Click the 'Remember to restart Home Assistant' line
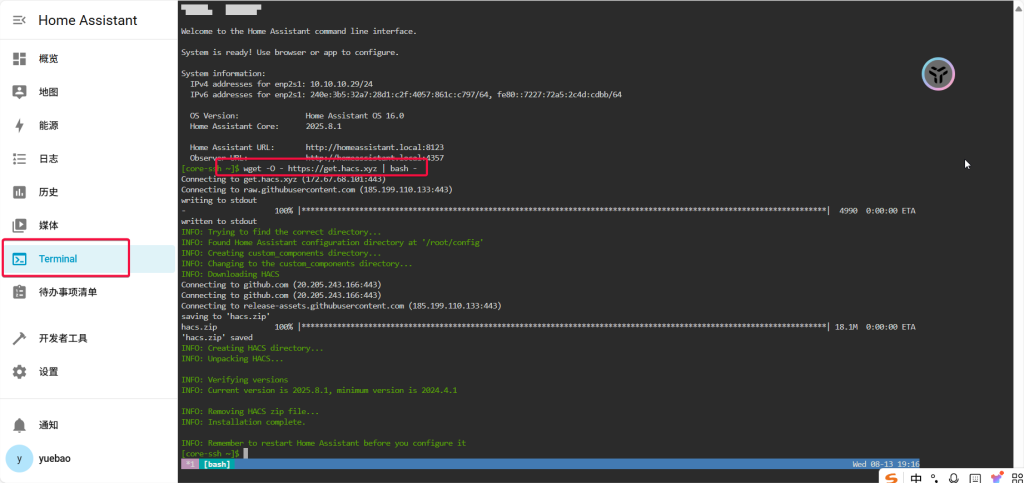The image size is (1024, 483). (323, 443)
